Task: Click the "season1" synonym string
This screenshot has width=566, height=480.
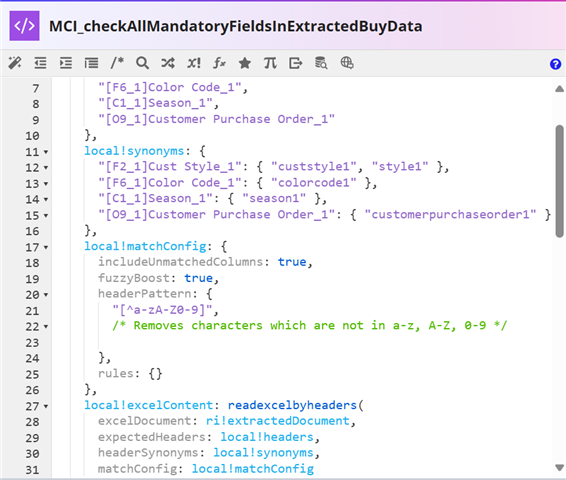Action: point(274,199)
